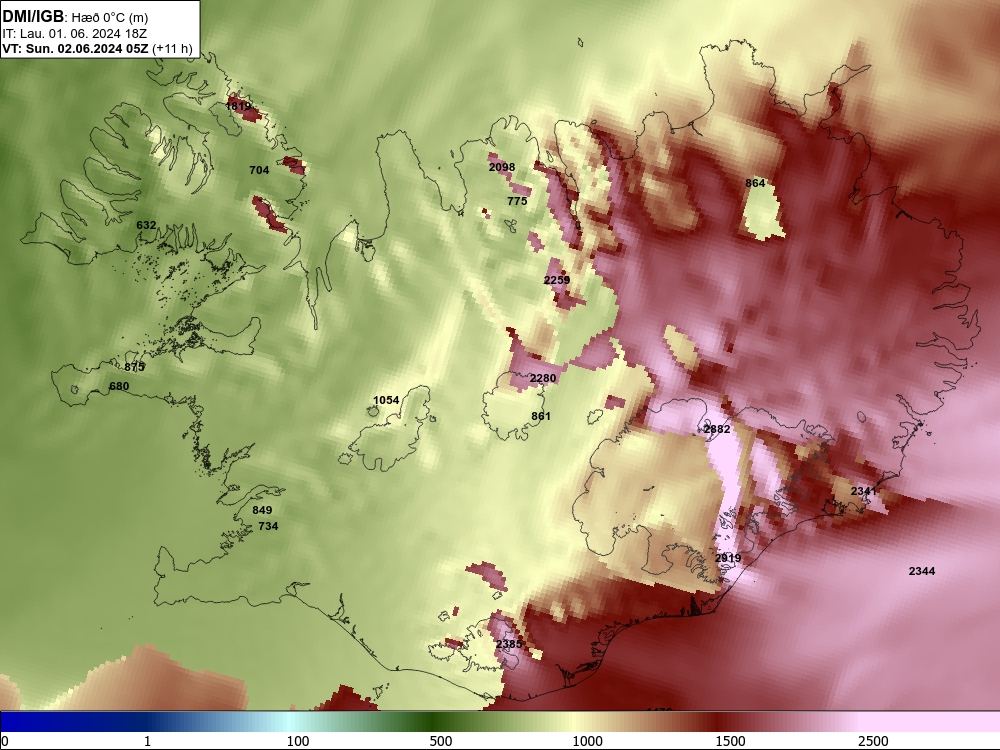Click the 100 label on color scale
Image resolution: width=1000 pixels, height=750 pixels.
pos(298,741)
